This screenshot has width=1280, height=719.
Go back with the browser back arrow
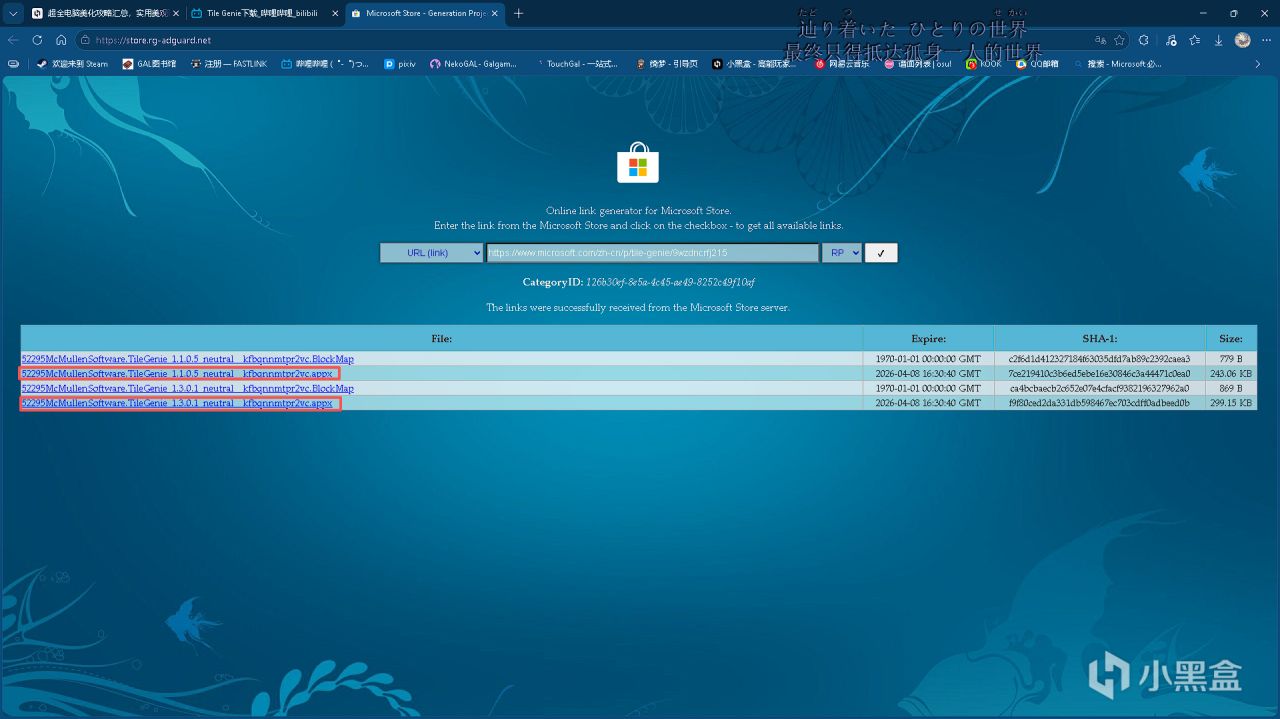pyautogui.click(x=13, y=40)
